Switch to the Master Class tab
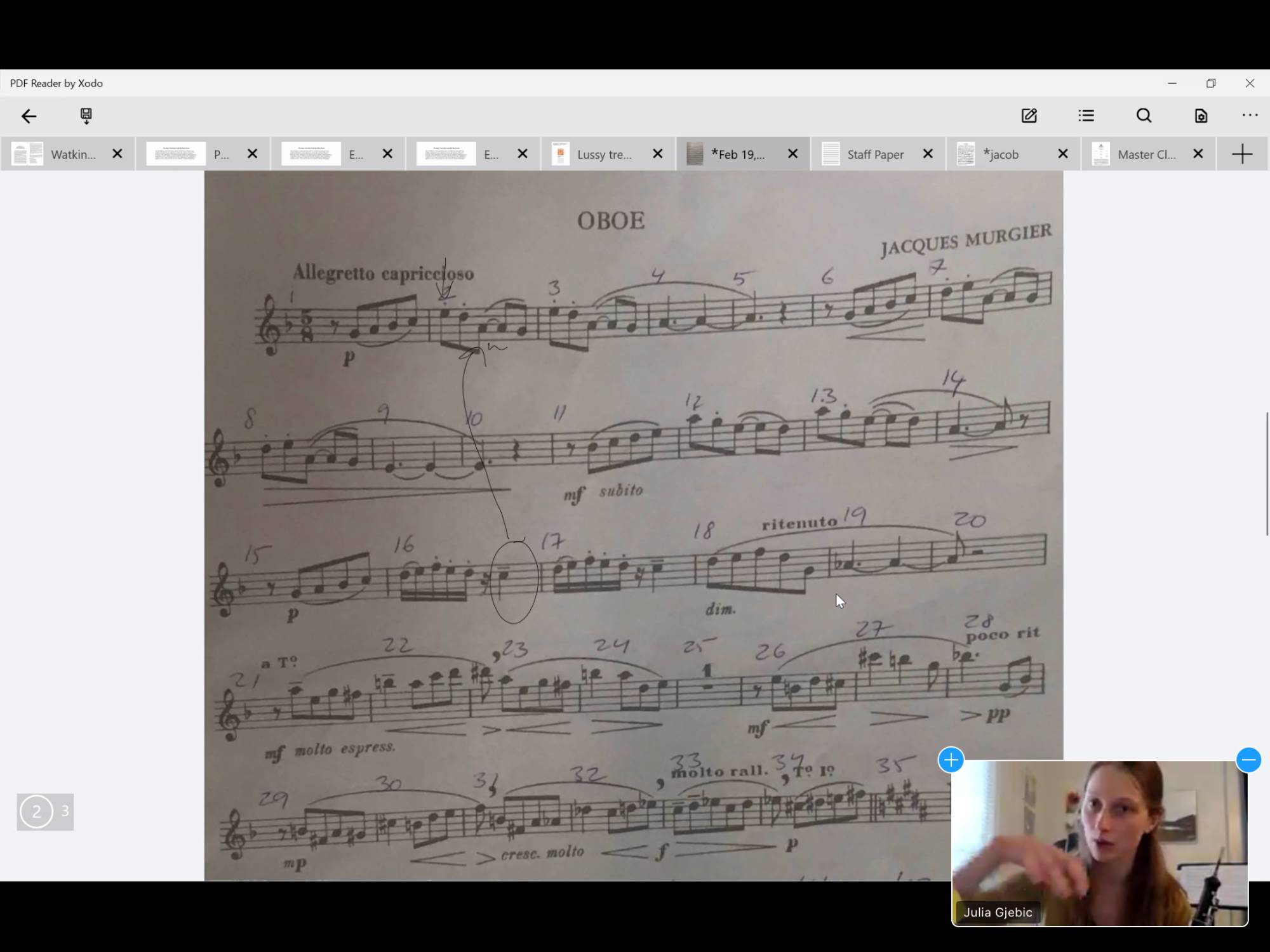Viewport: 1270px width, 952px height. pyautogui.click(x=1147, y=154)
